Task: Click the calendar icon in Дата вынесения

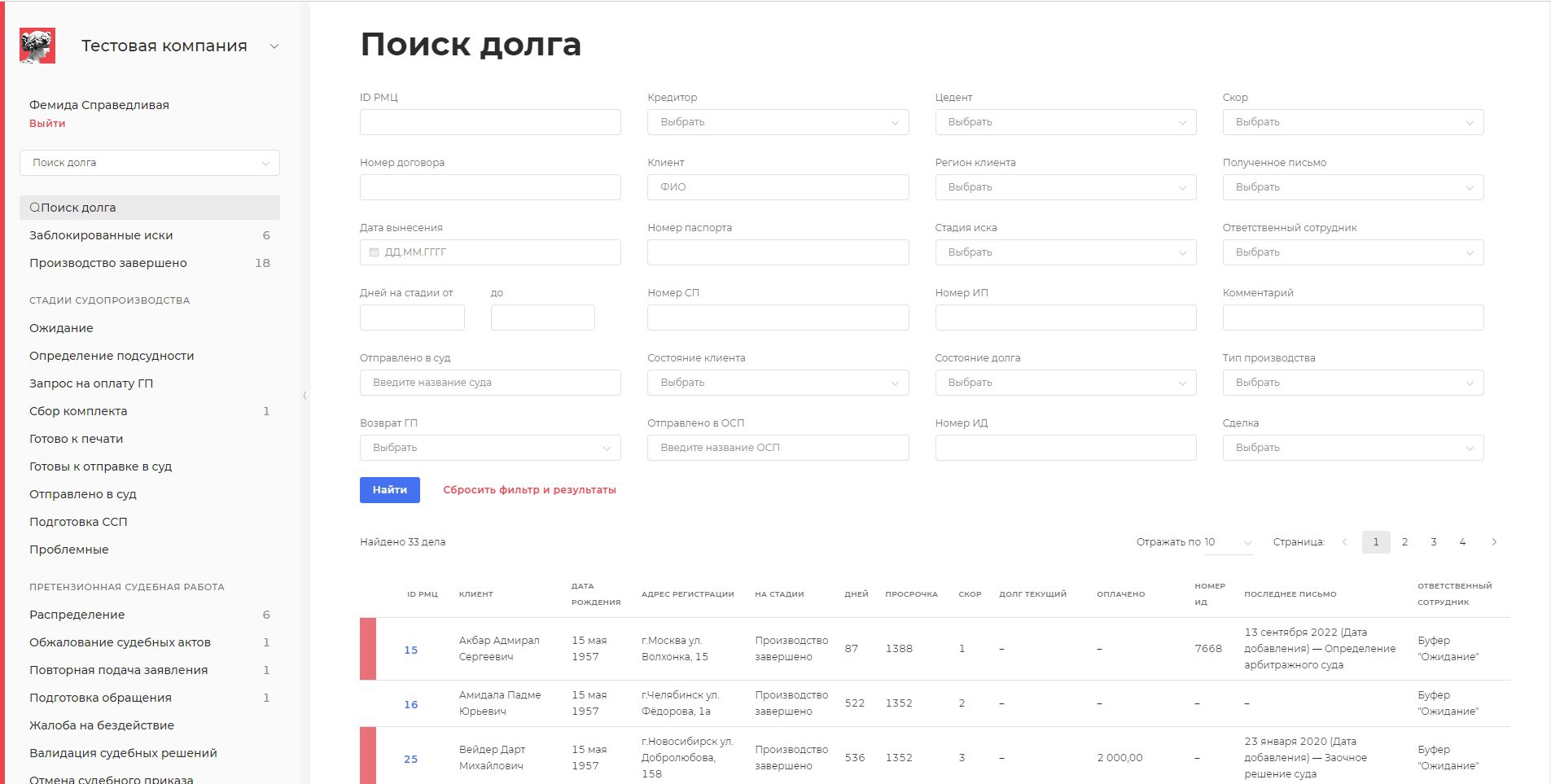Action: 375,252
